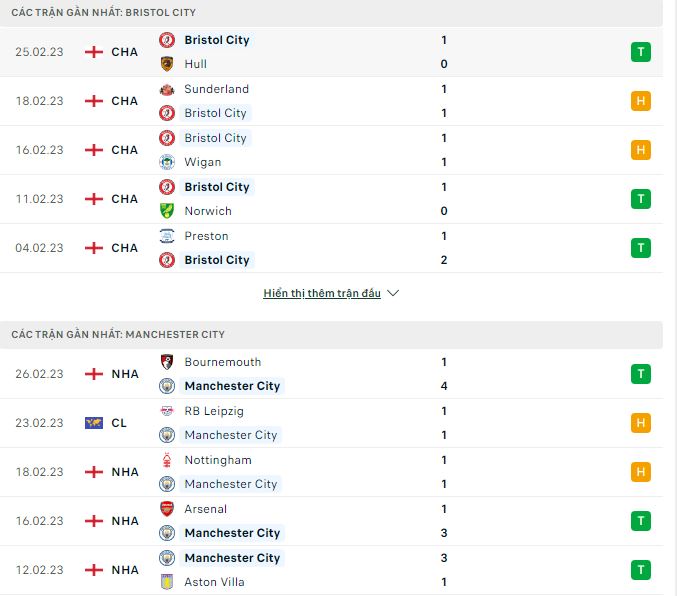Click the Nottingham Forest tree icon
Image resolution: width=677 pixels, height=596 pixels.
point(167,460)
